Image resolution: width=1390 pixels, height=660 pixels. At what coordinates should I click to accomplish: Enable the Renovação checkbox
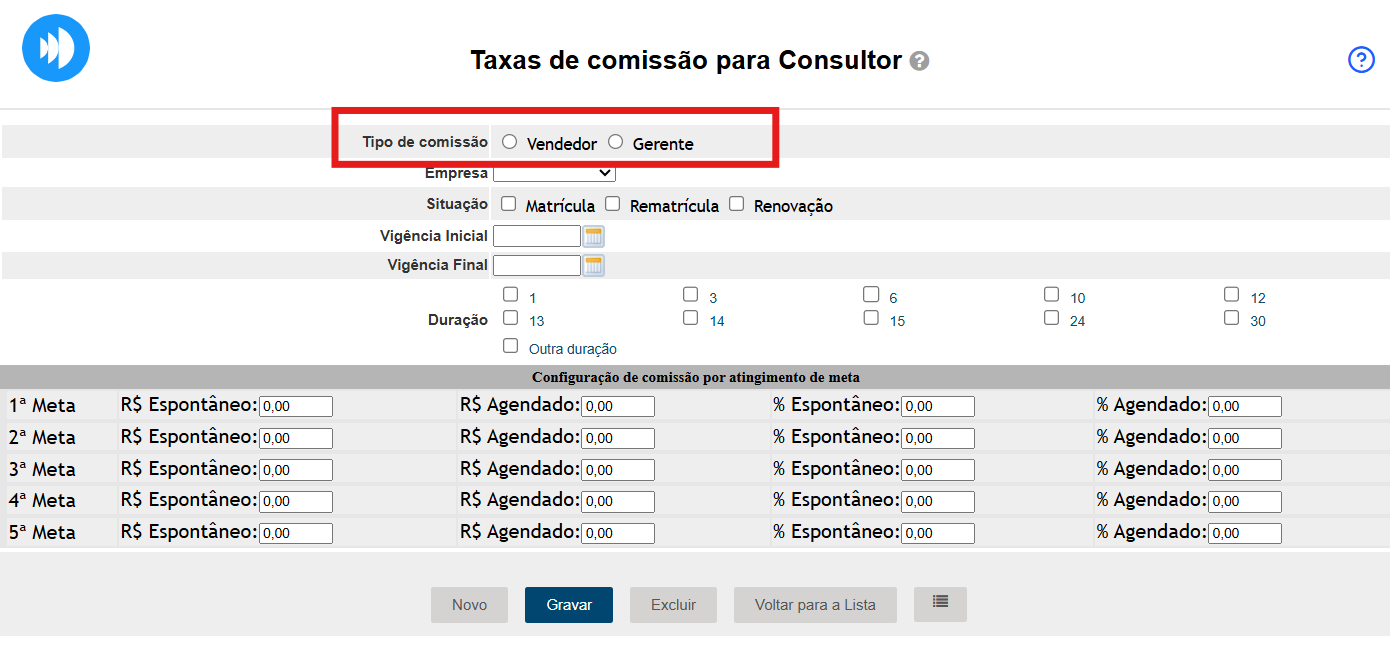tap(737, 204)
